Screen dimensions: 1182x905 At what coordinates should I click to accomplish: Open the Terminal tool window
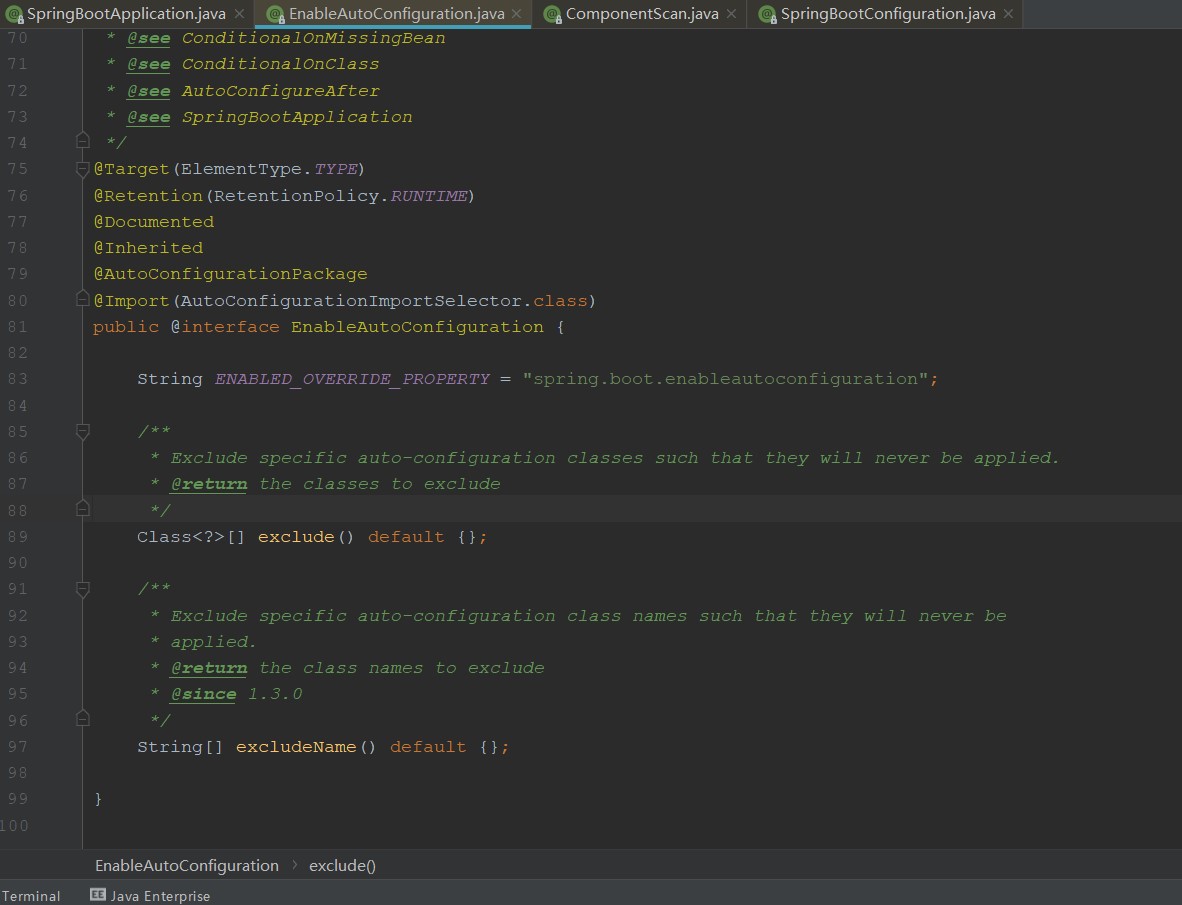[x=31, y=895]
